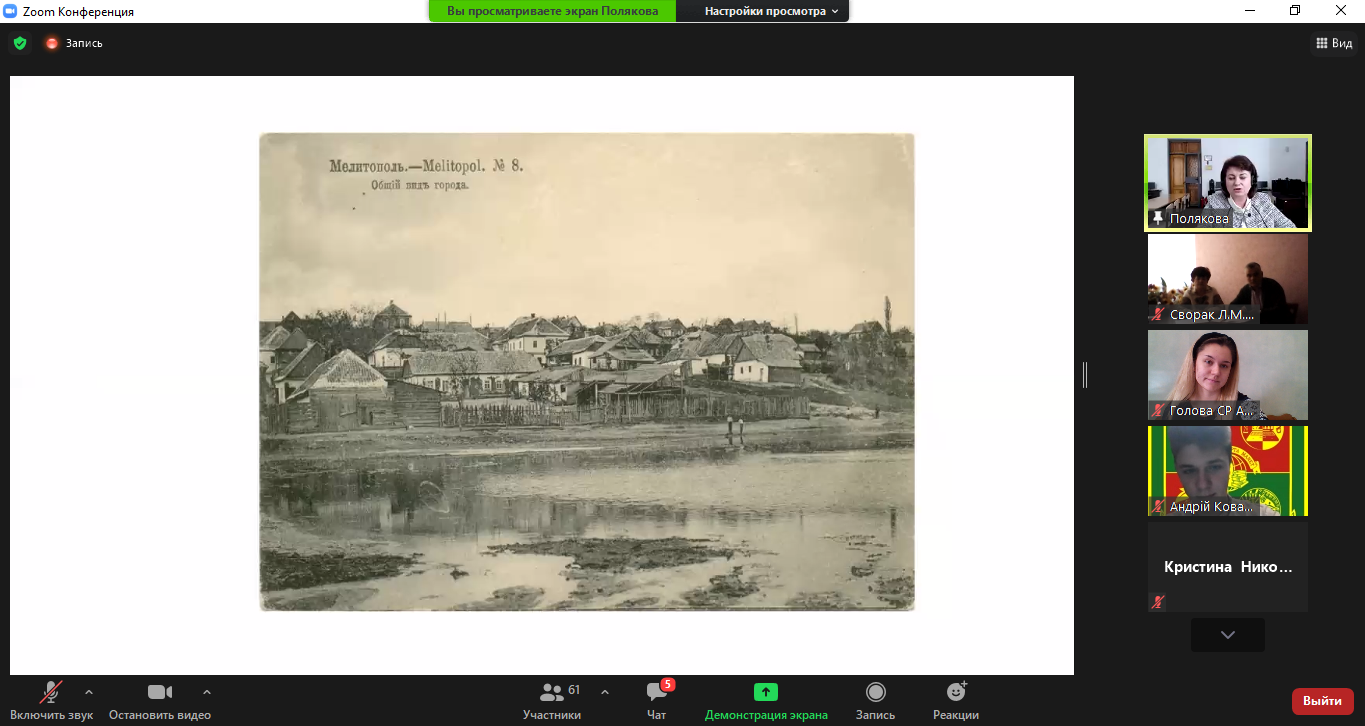This screenshot has width=1365, height=726.
Task: Expand audio settings arrow next to microphone
Action: [x=89, y=691]
